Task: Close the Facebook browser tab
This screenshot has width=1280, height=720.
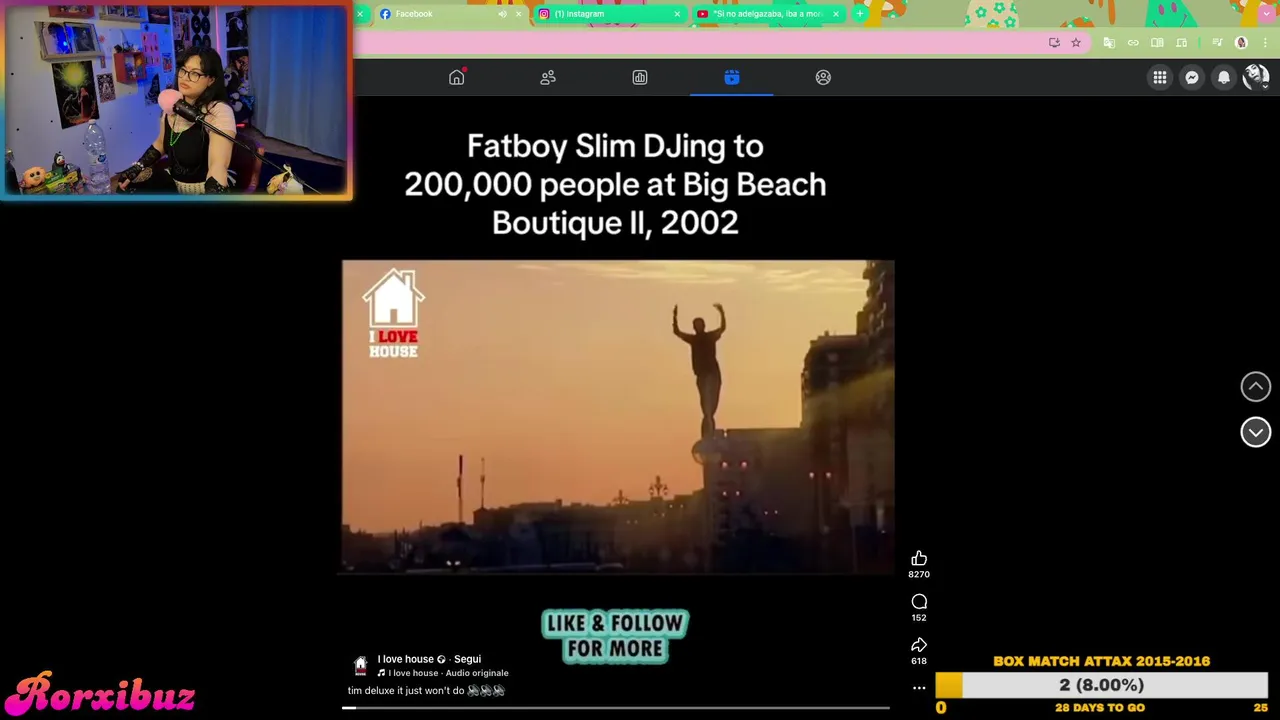Action: coord(518,14)
